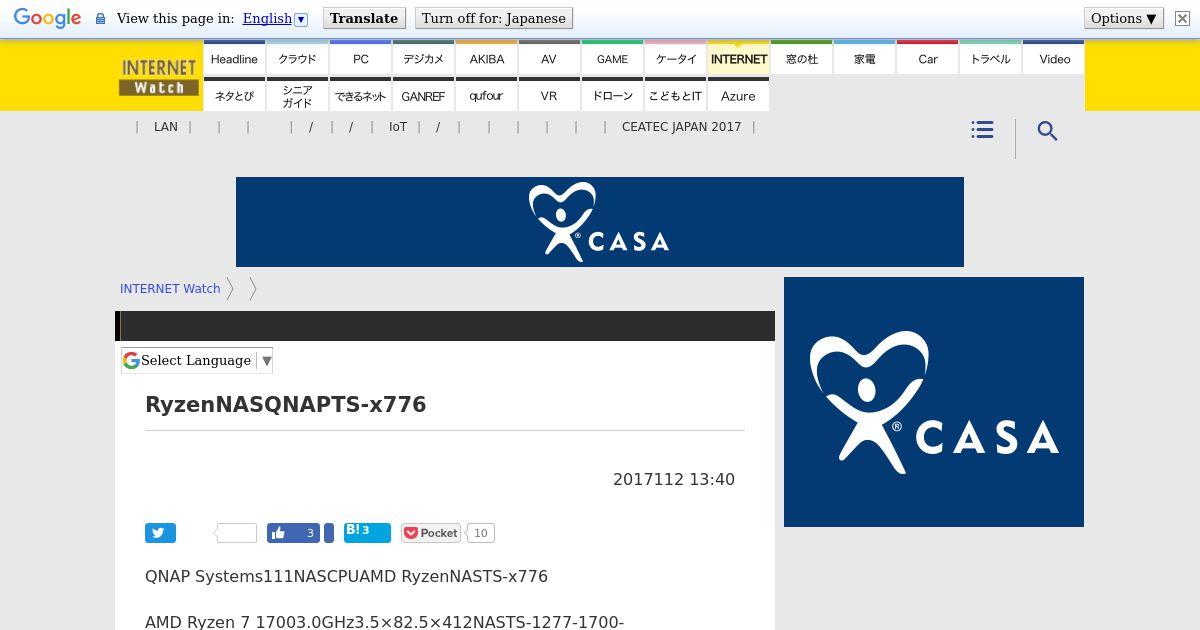This screenshot has width=1200, height=630.
Task: Click the CASA banner ad at top
Action: (x=600, y=222)
